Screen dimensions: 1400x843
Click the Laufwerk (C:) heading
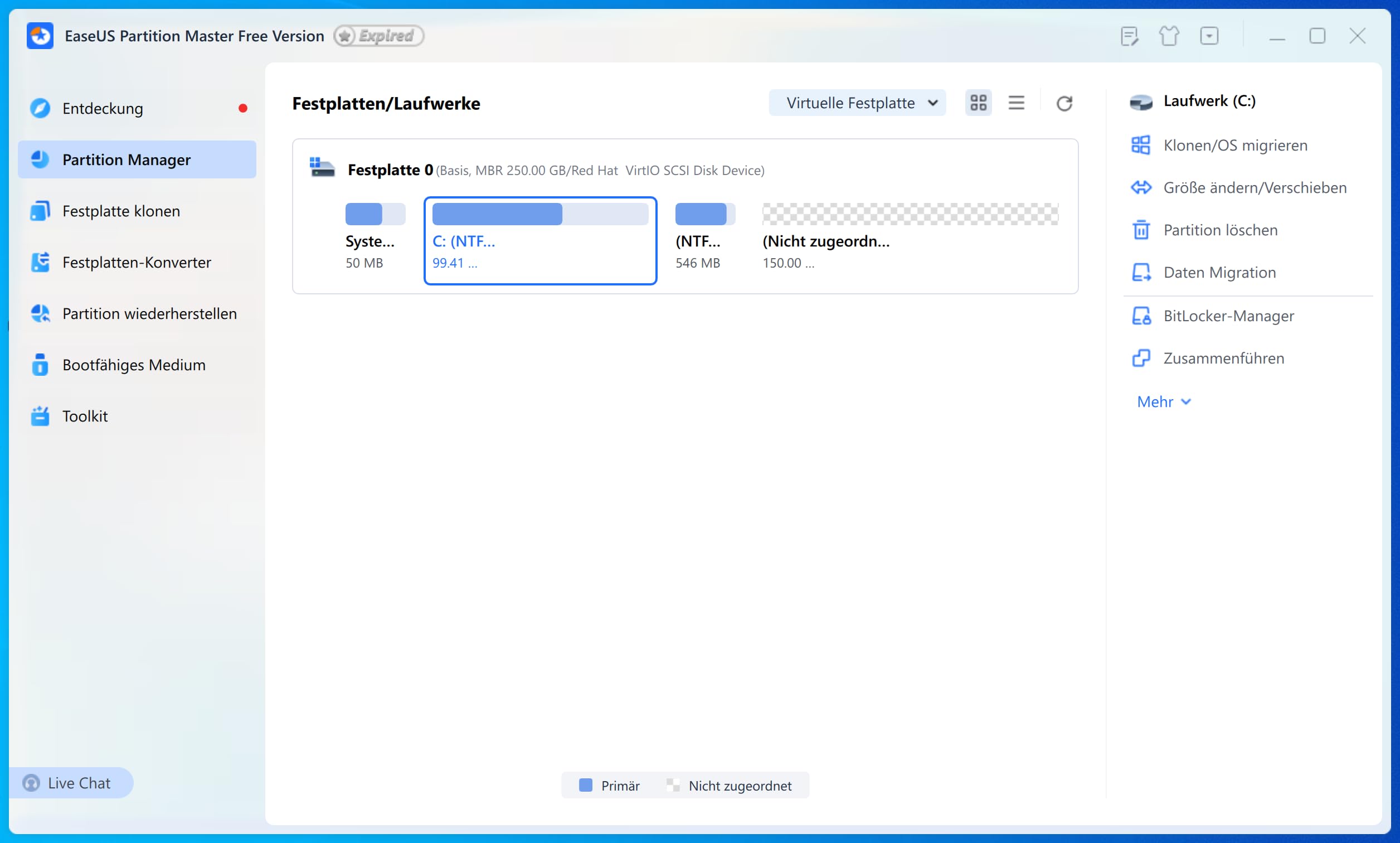tap(1209, 101)
